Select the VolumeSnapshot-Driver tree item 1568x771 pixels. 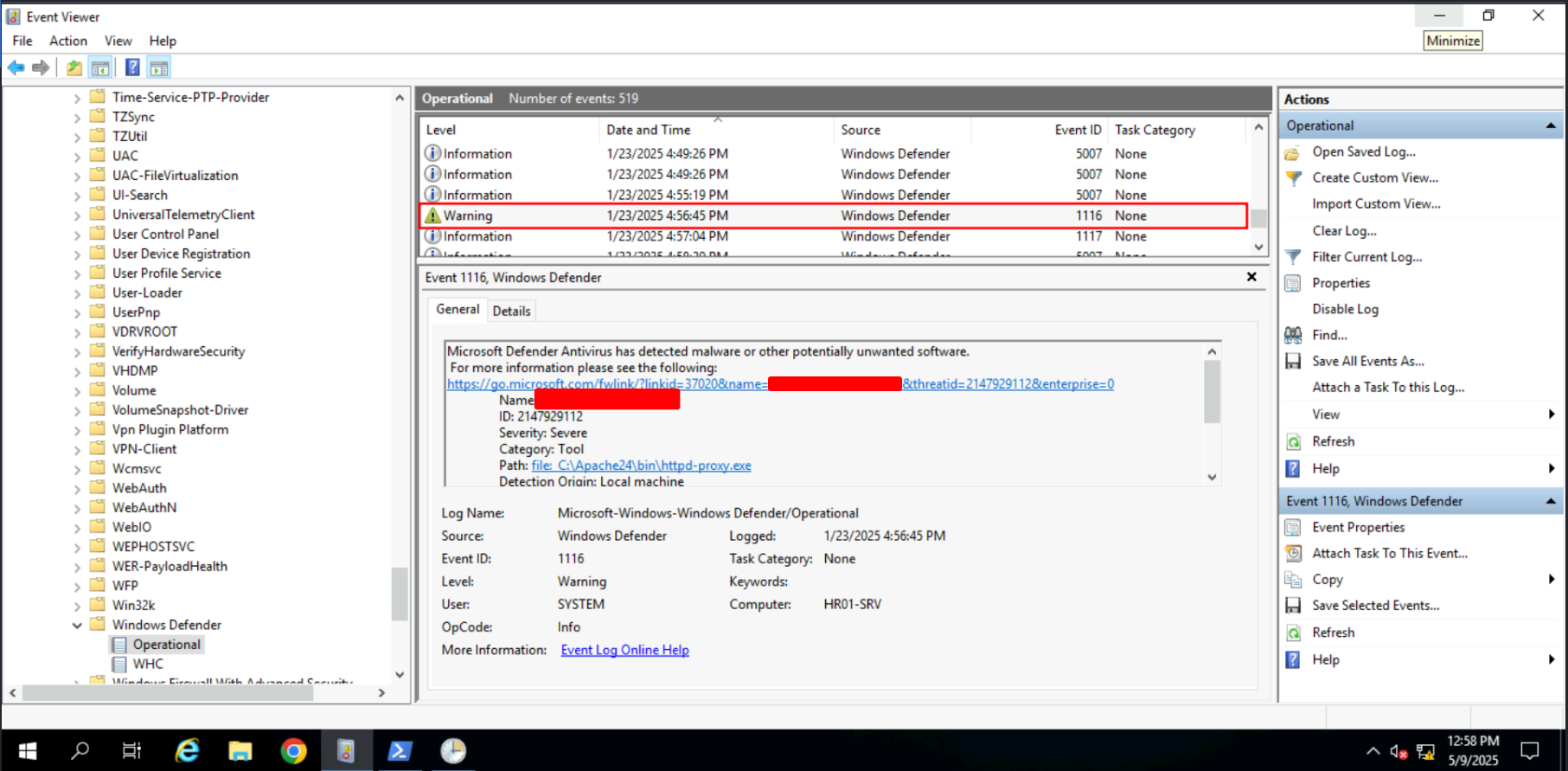pyautogui.click(x=180, y=410)
